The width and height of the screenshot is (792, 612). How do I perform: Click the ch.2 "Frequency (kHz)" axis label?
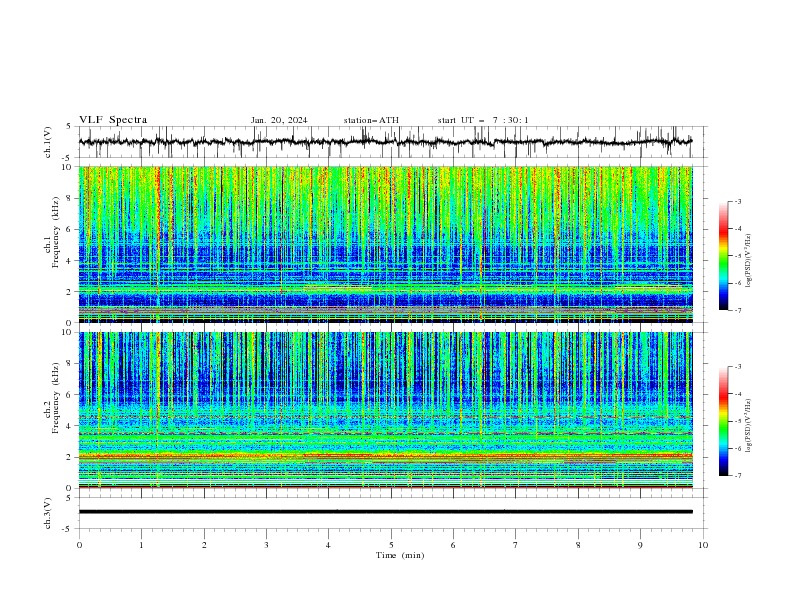(x=56, y=398)
